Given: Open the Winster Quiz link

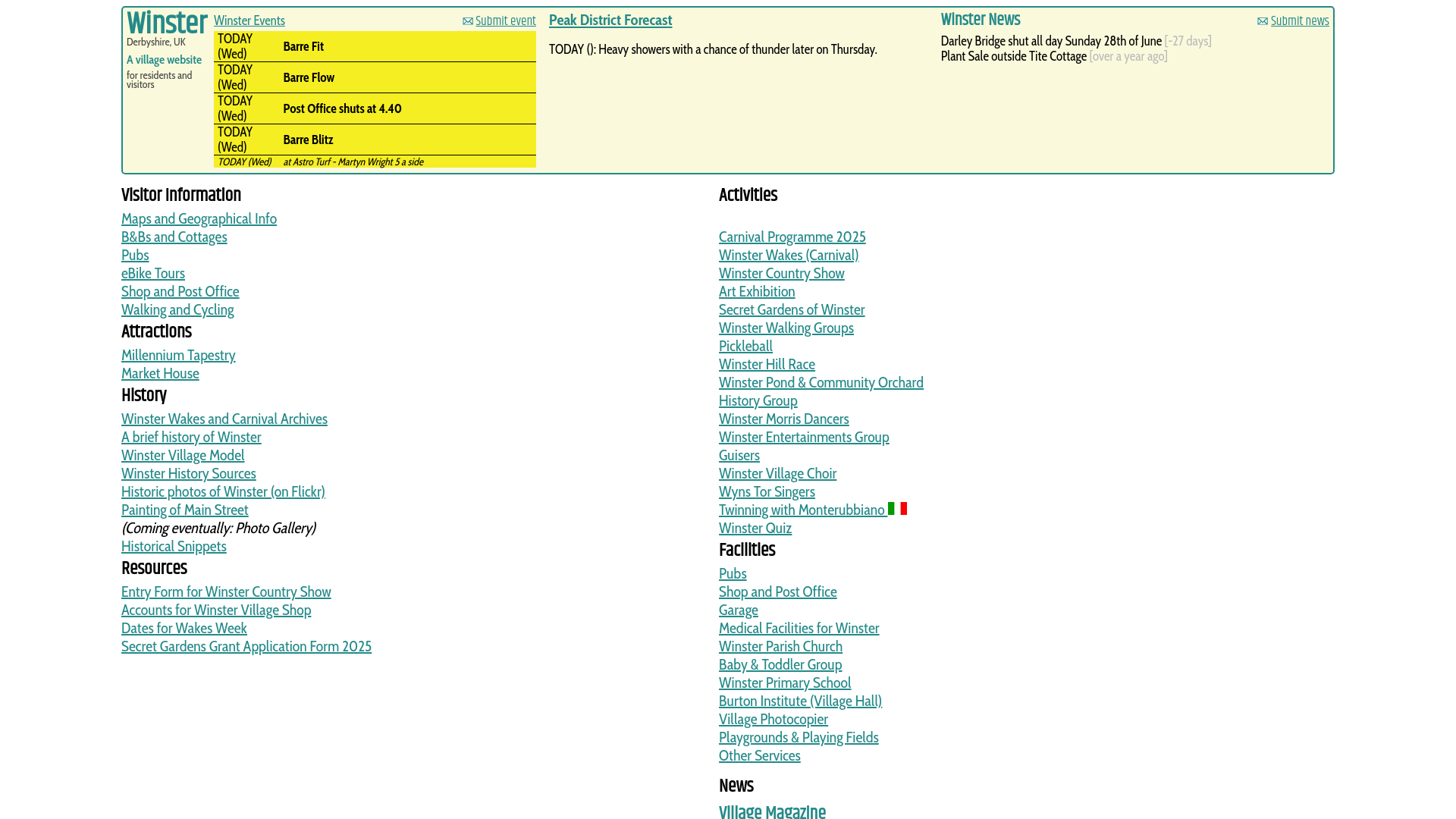Looking at the screenshot, I should tap(755, 528).
